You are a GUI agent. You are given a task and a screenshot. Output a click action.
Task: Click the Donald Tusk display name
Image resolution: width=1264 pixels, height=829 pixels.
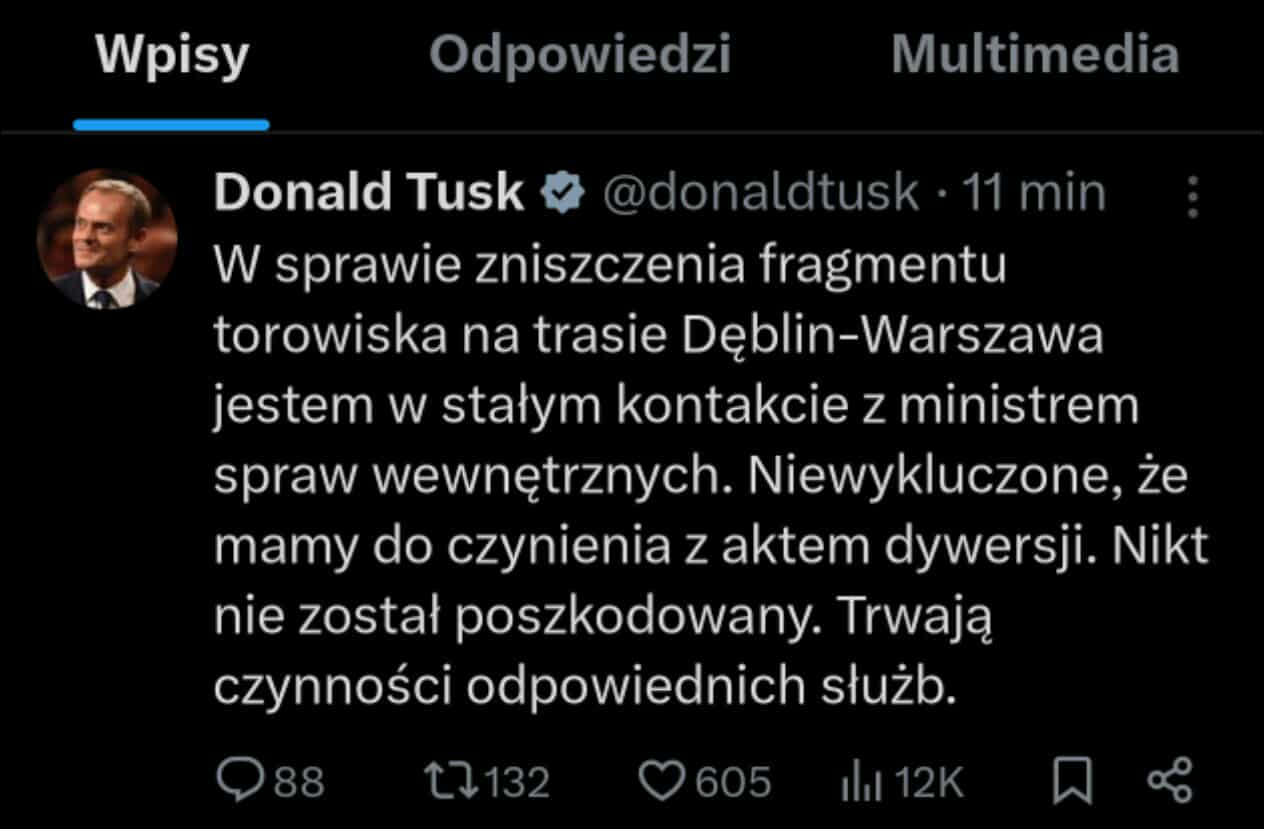click(368, 192)
